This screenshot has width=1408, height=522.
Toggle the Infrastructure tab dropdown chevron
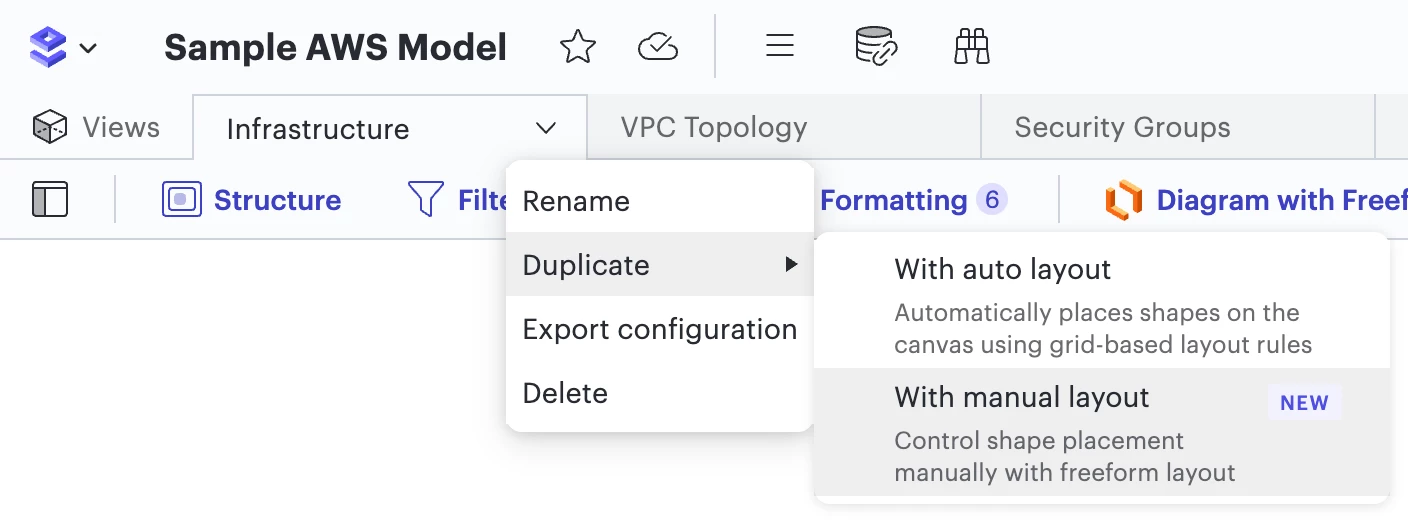pos(546,128)
